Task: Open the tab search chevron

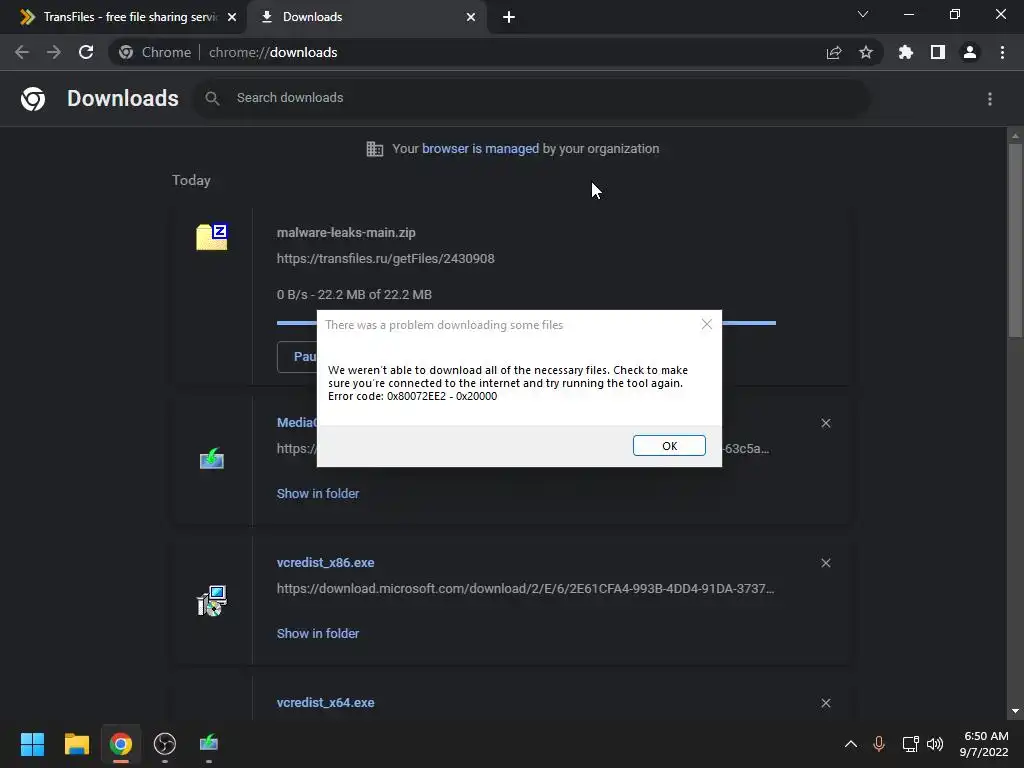Action: tap(863, 14)
